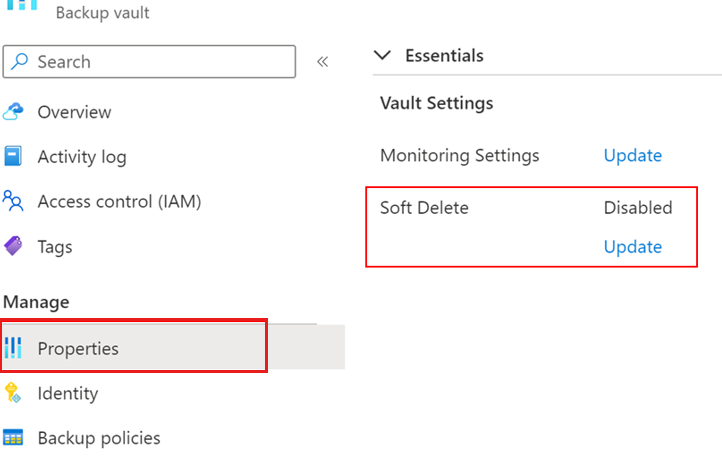Select Access control (IAM) menu item
722x464 pixels.
click(x=119, y=201)
